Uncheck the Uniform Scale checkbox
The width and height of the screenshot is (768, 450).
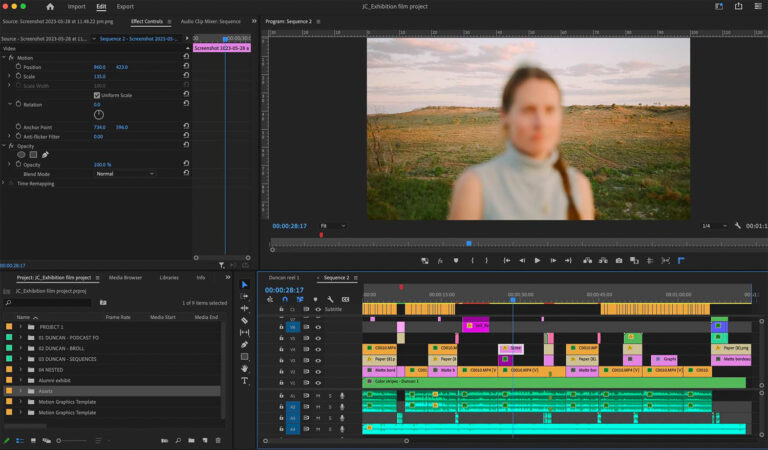(97, 95)
